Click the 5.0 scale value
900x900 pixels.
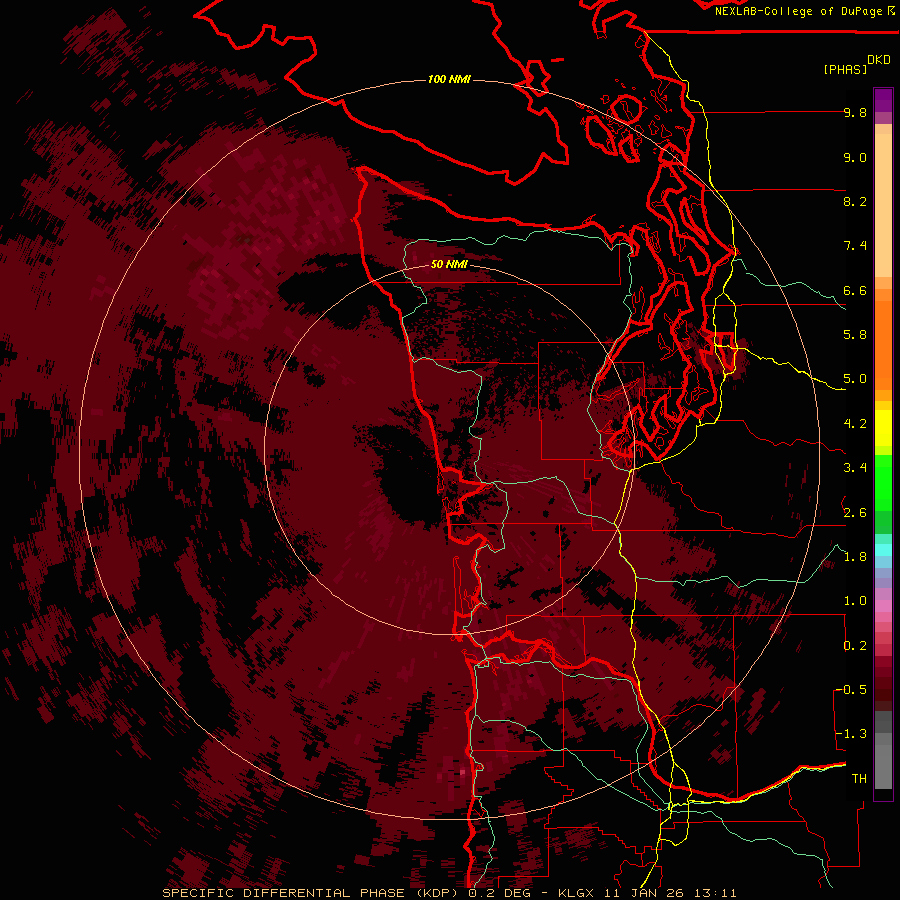[855, 379]
